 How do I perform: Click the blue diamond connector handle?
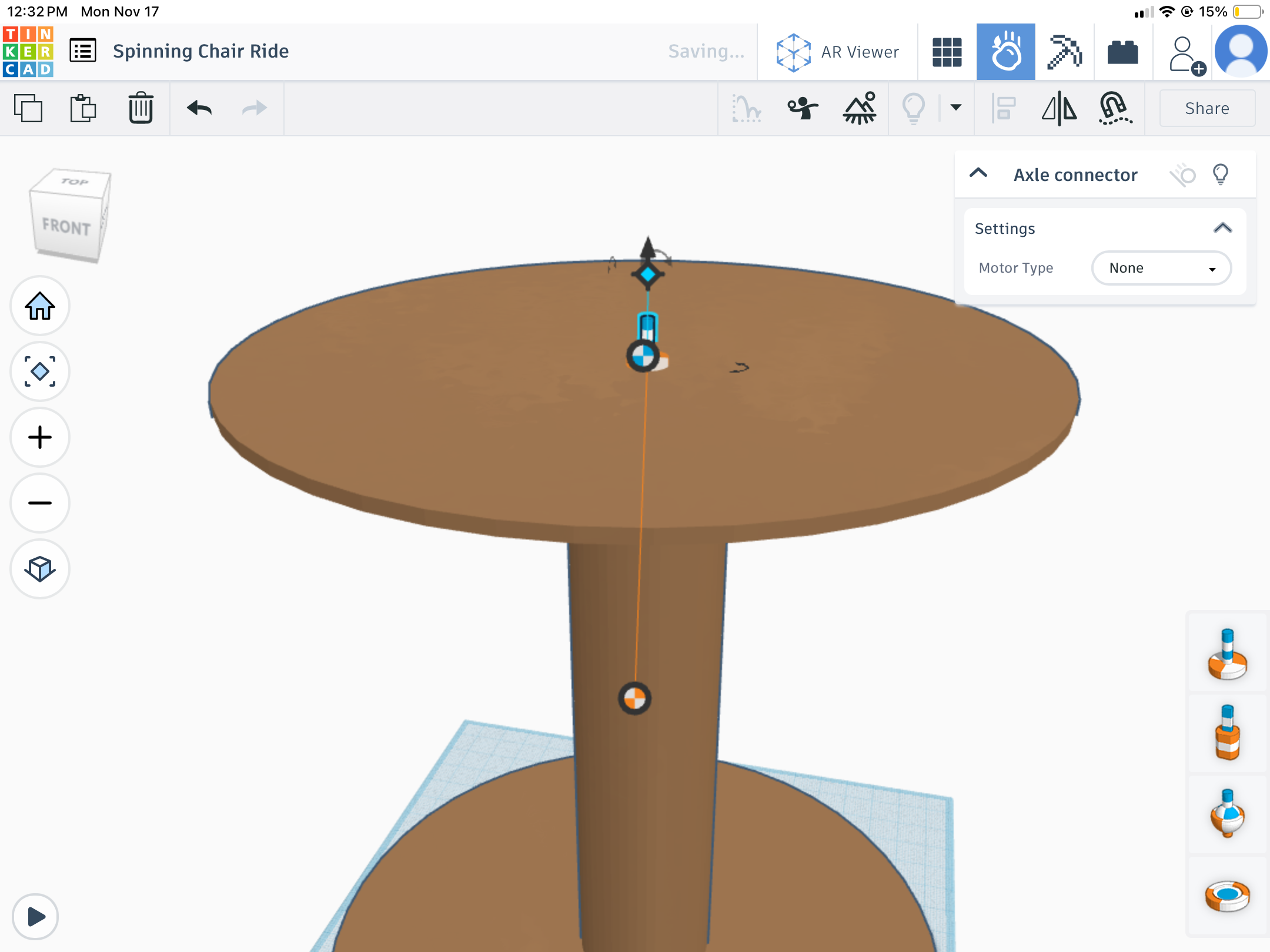click(648, 274)
